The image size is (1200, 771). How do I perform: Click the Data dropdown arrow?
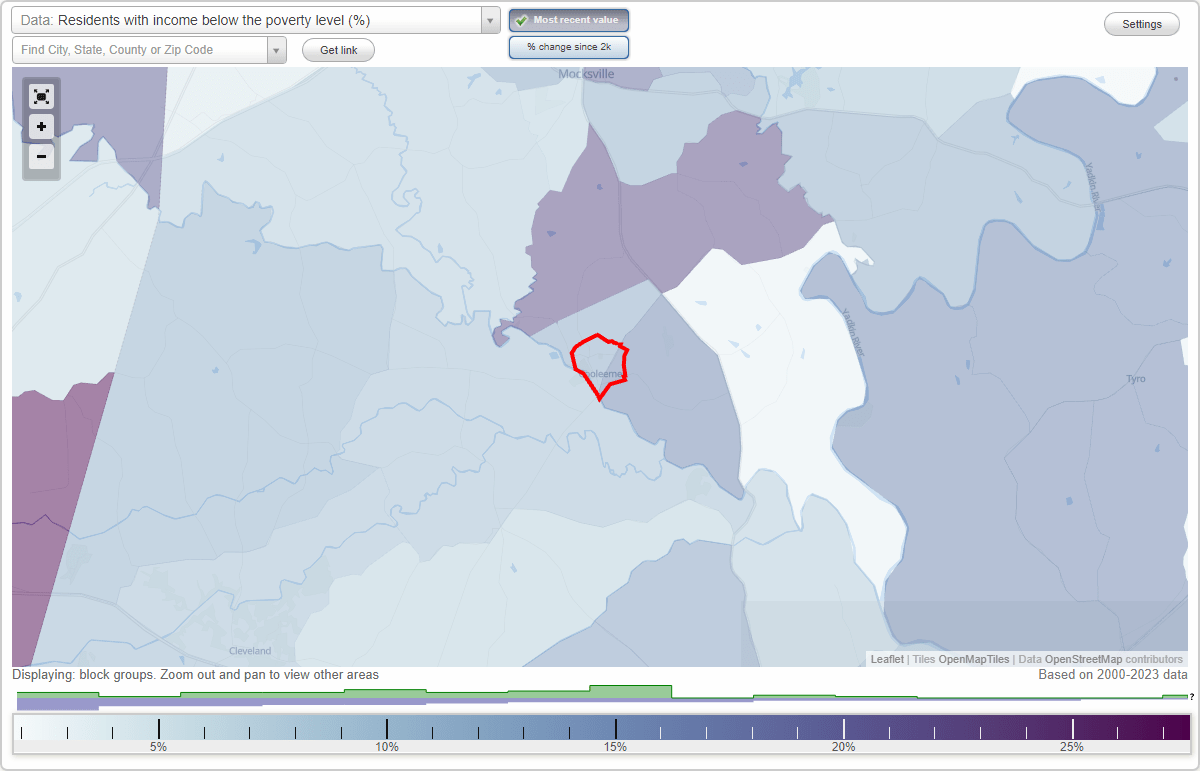[488, 20]
